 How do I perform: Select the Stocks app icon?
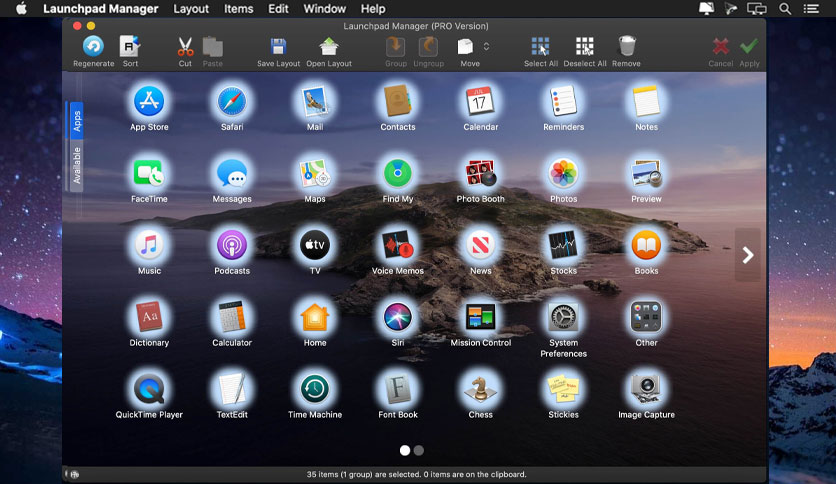tap(564, 245)
